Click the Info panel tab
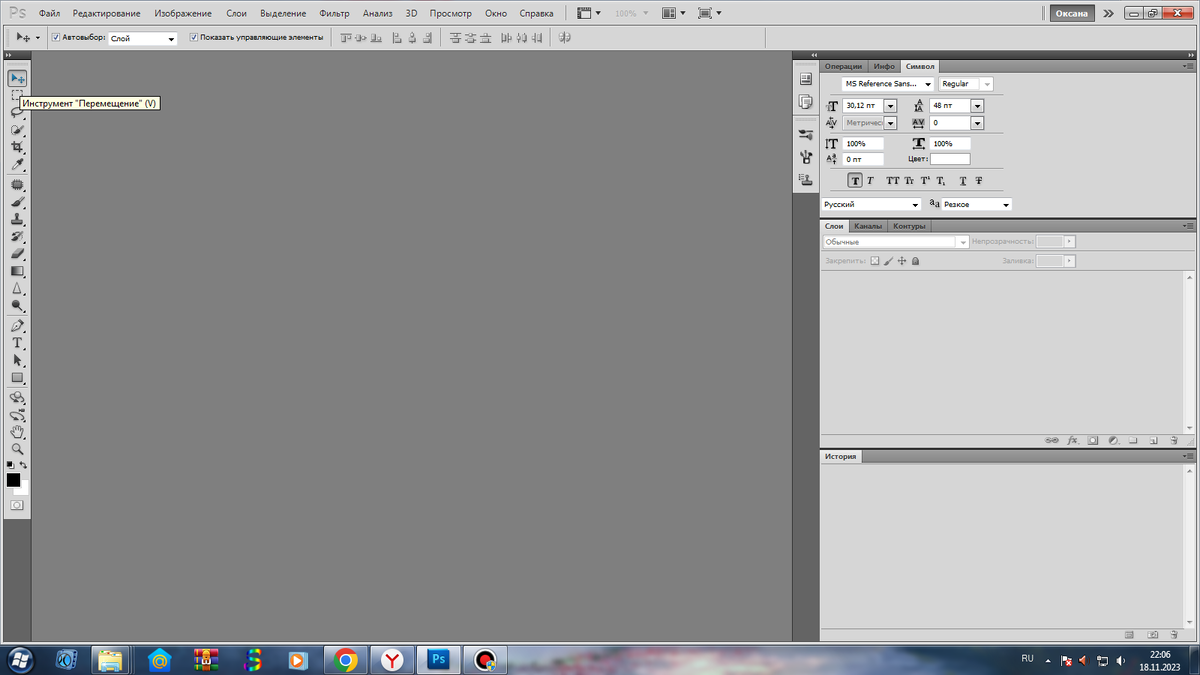This screenshot has width=1200, height=675. click(884, 66)
